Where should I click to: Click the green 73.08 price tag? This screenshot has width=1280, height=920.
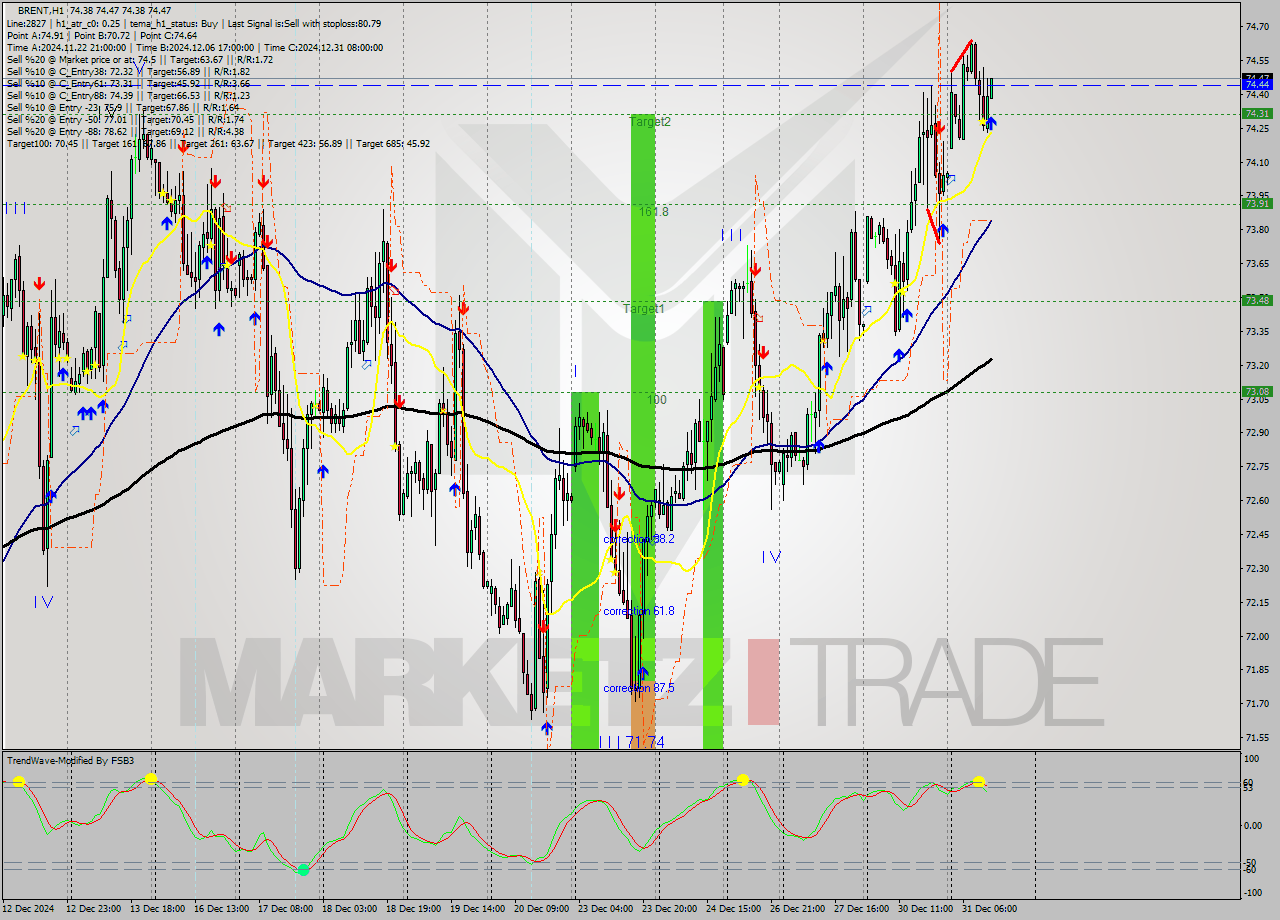pos(1256,391)
